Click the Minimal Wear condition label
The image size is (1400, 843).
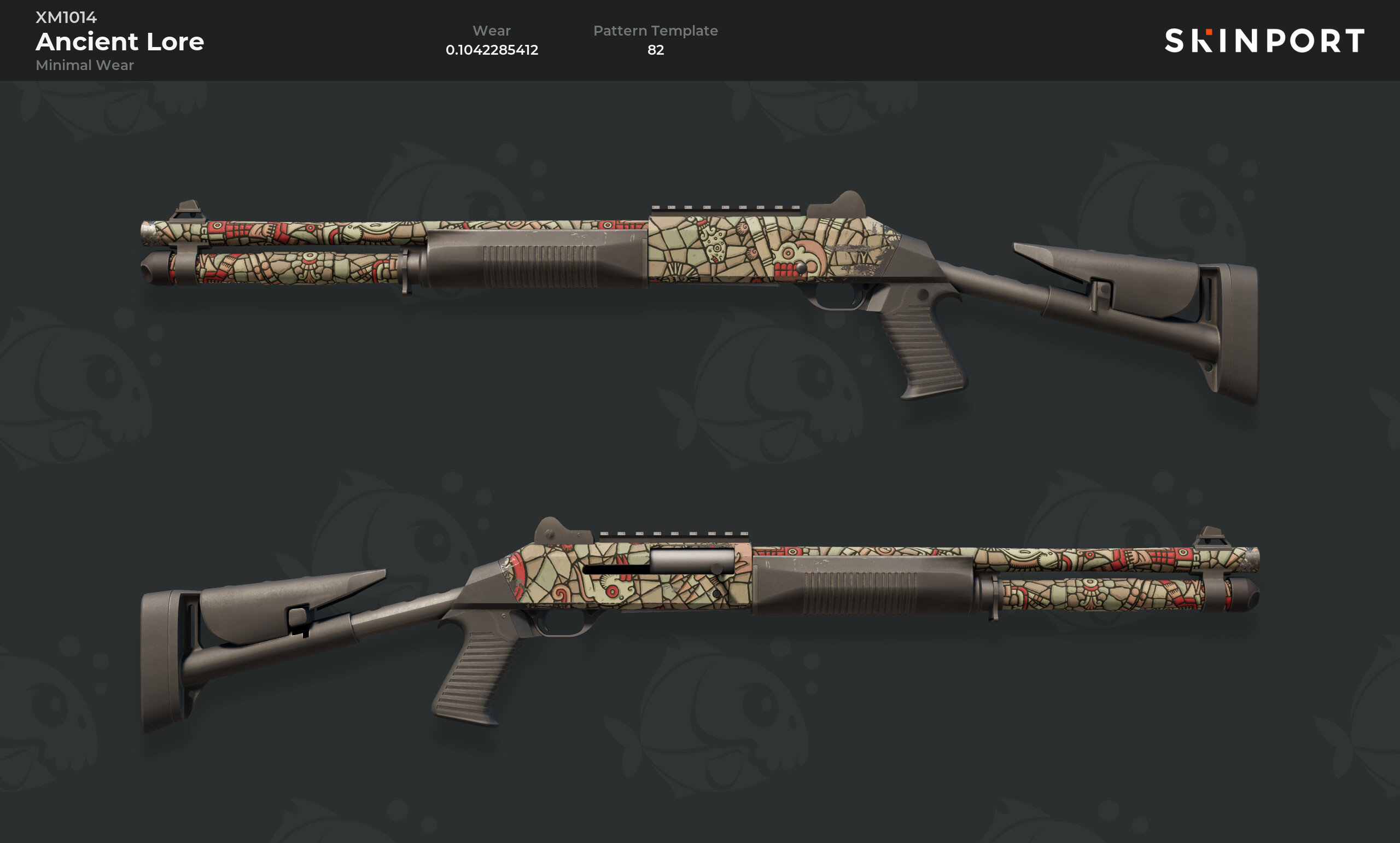[85, 65]
